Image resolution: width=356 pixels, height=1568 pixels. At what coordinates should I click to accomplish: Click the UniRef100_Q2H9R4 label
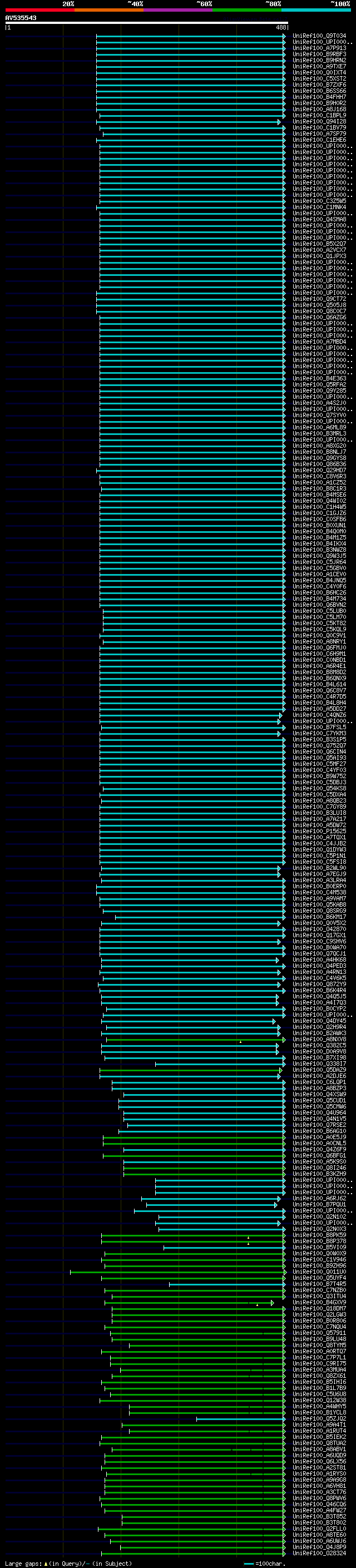(x=319, y=1027)
